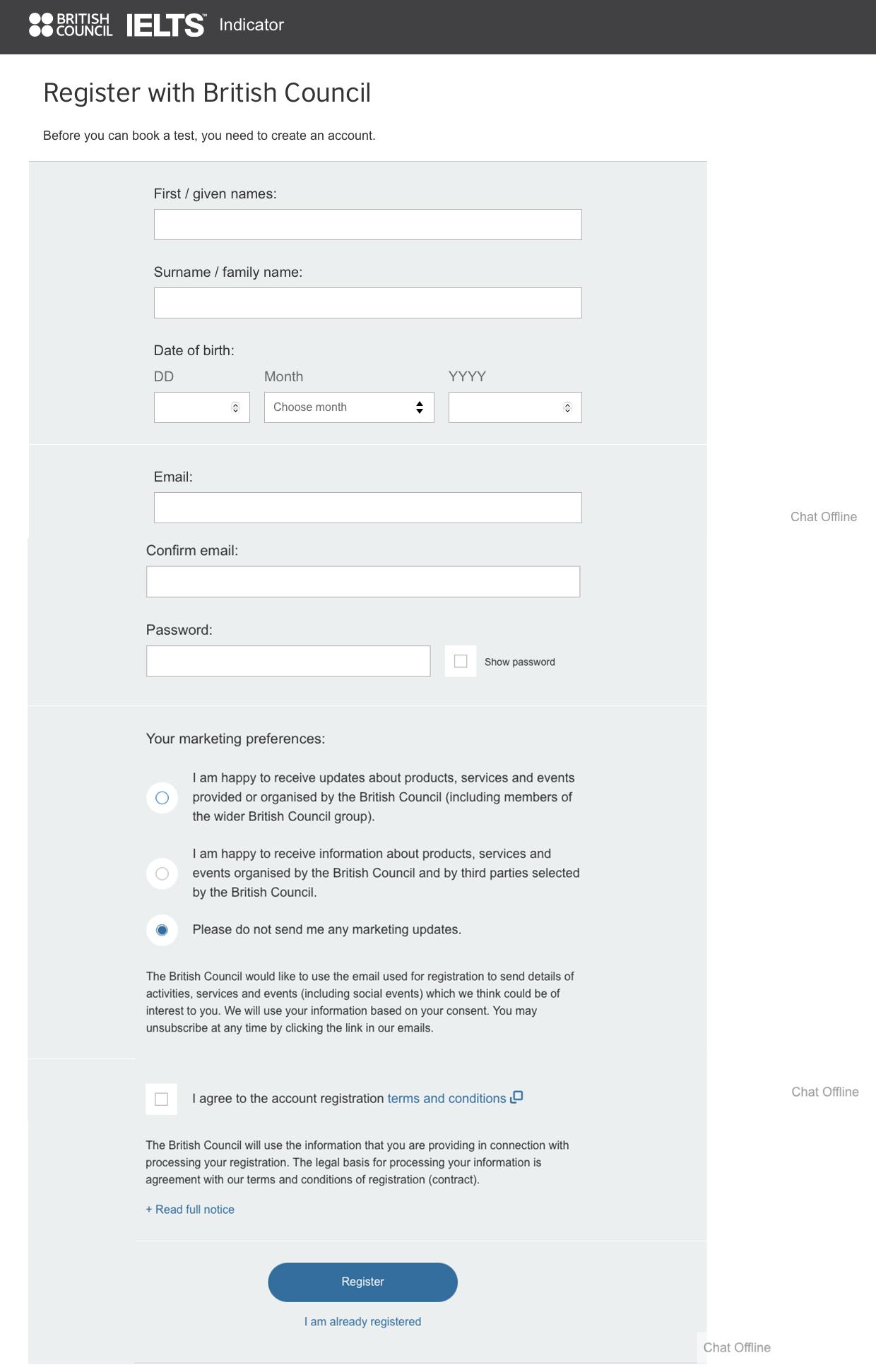The image size is (876, 1372).
Task: Enable the Show password checkbox
Action: pyautogui.click(x=461, y=662)
